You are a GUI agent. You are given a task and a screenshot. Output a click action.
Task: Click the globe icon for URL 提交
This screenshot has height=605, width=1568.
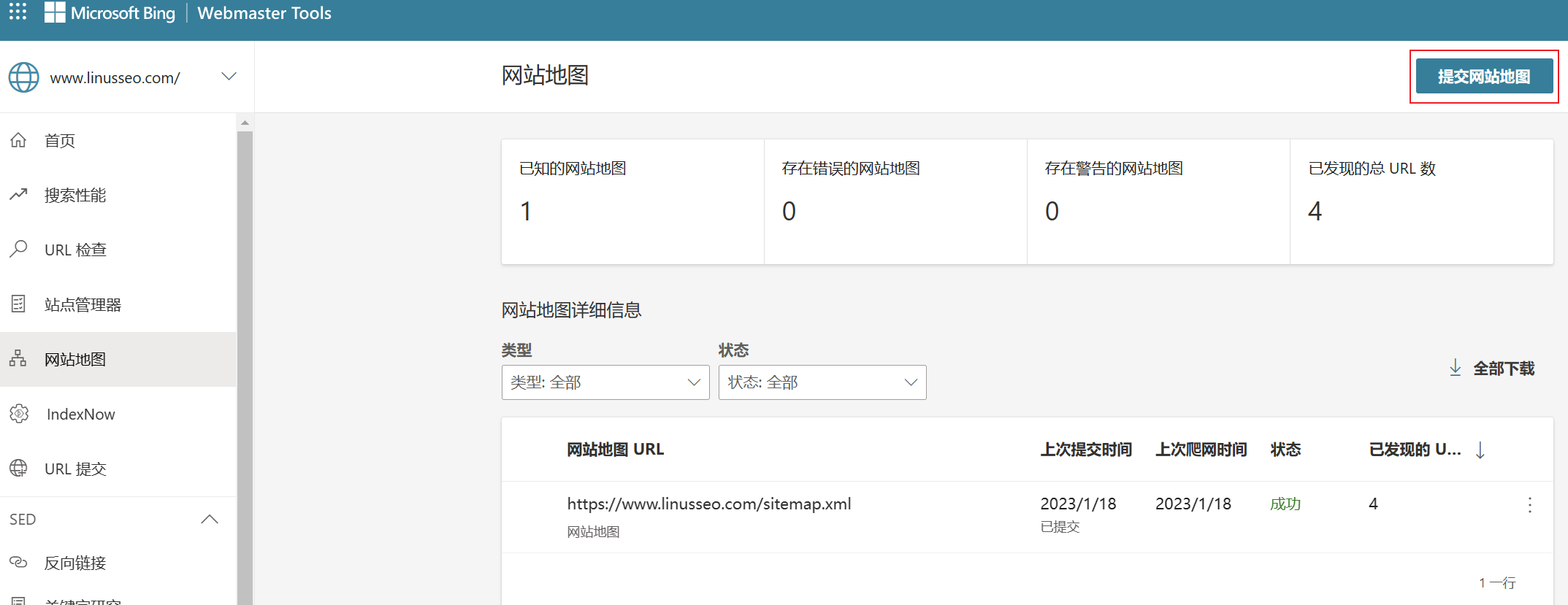tap(18, 469)
